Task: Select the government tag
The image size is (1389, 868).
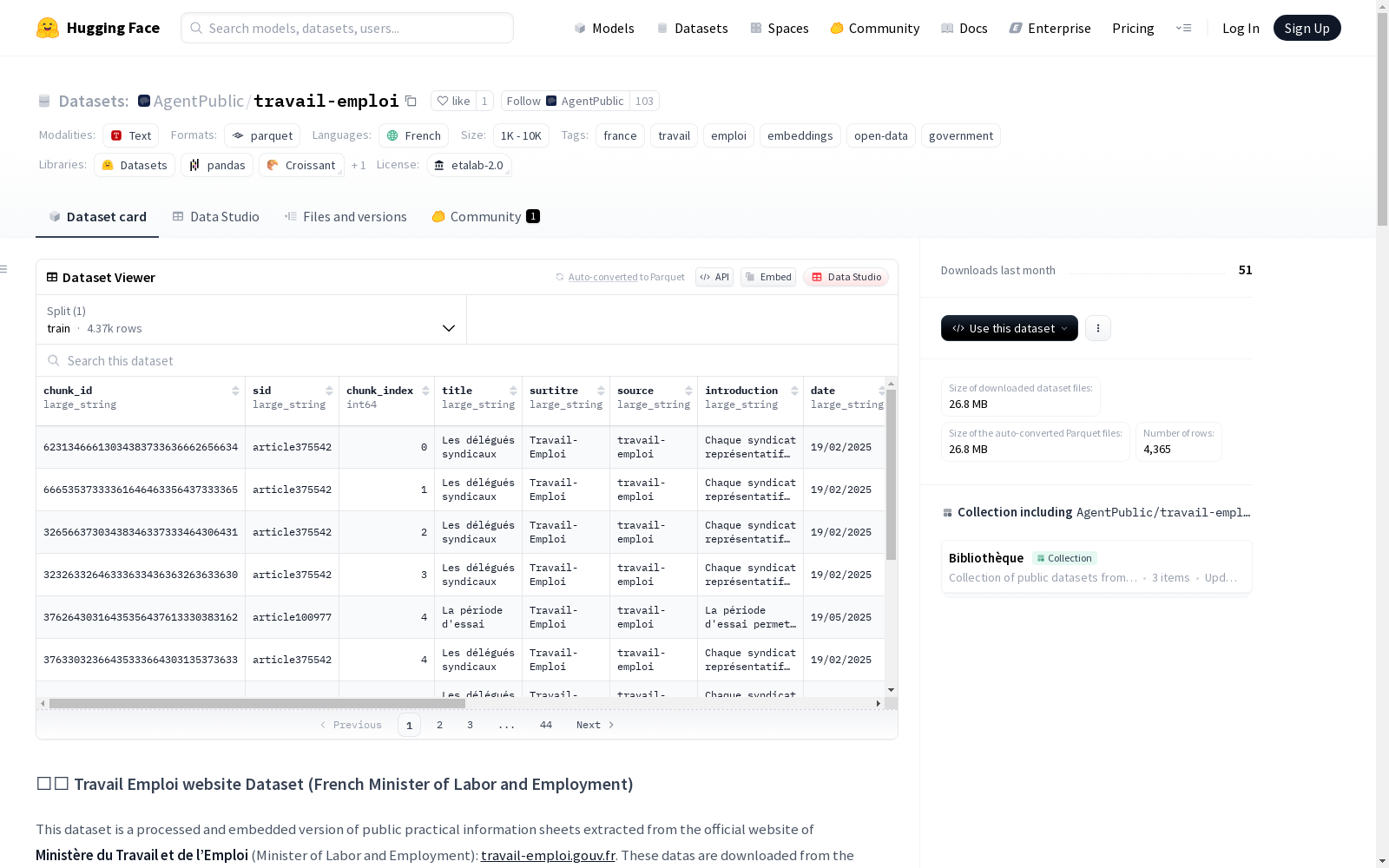Action: click(x=961, y=135)
